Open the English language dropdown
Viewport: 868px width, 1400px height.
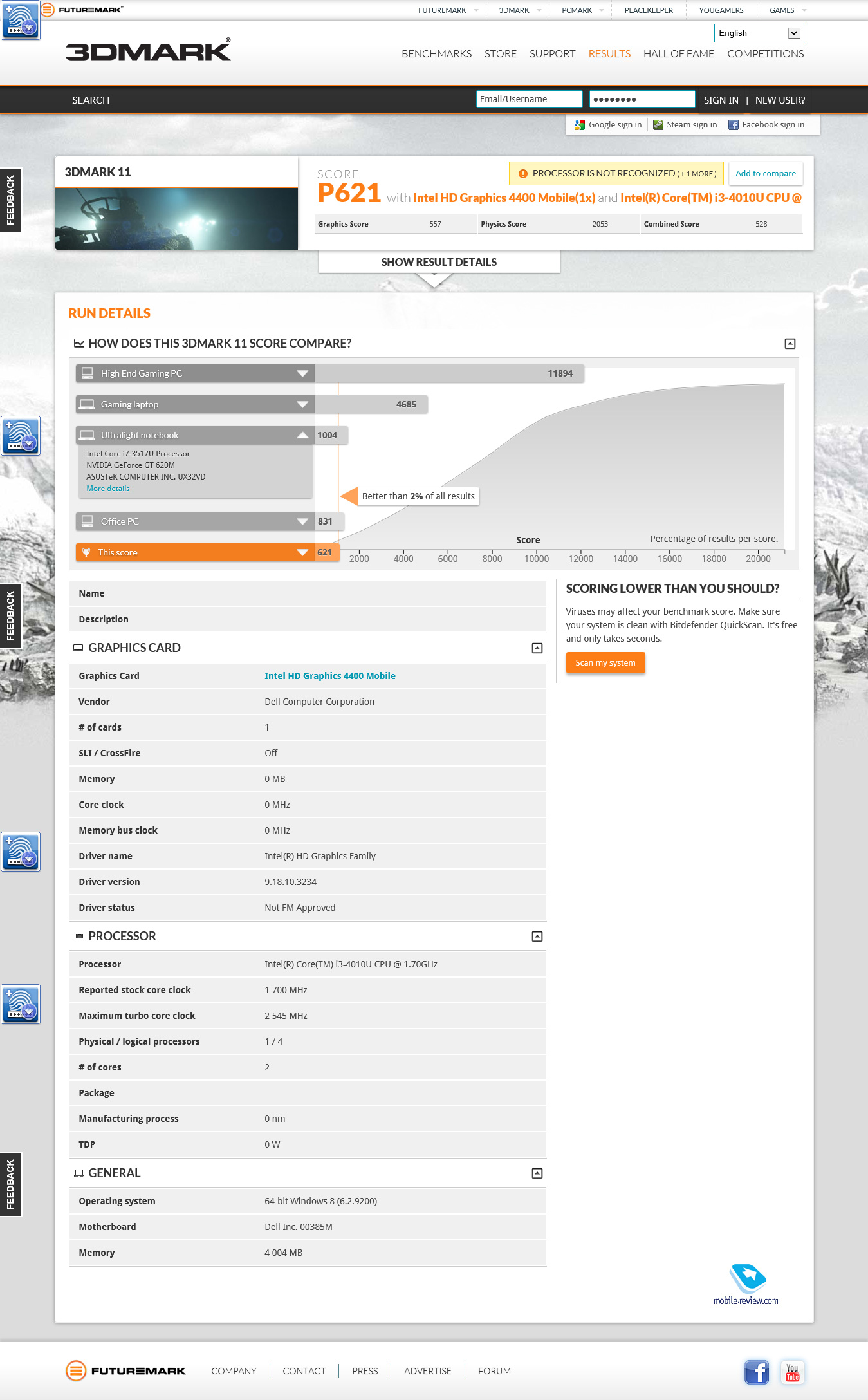(759, 33)
